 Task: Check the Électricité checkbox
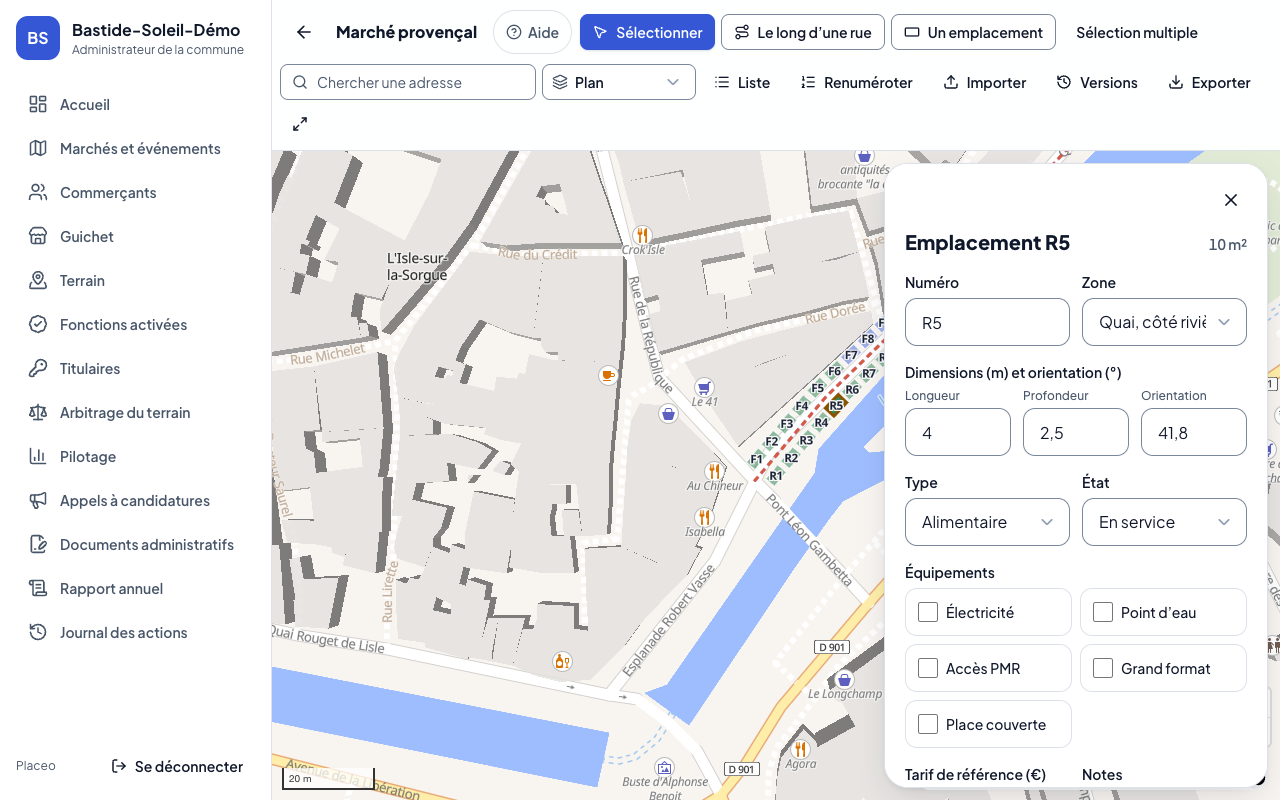click(x=928, y=612)
